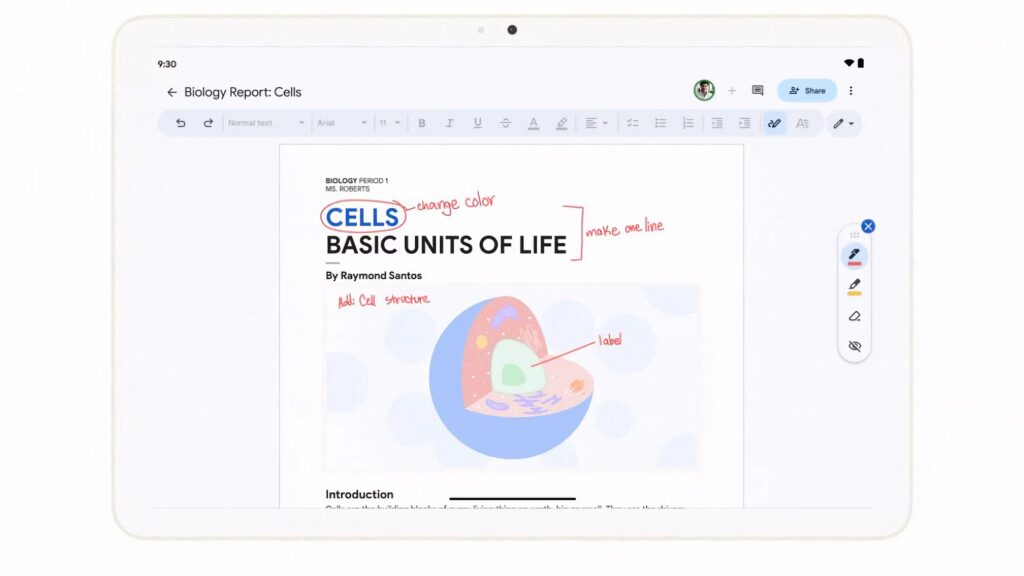1024x576 pixels.
Task: Click the BIOLOGY PERIOD 1 header text
Action: click(357, 180)
